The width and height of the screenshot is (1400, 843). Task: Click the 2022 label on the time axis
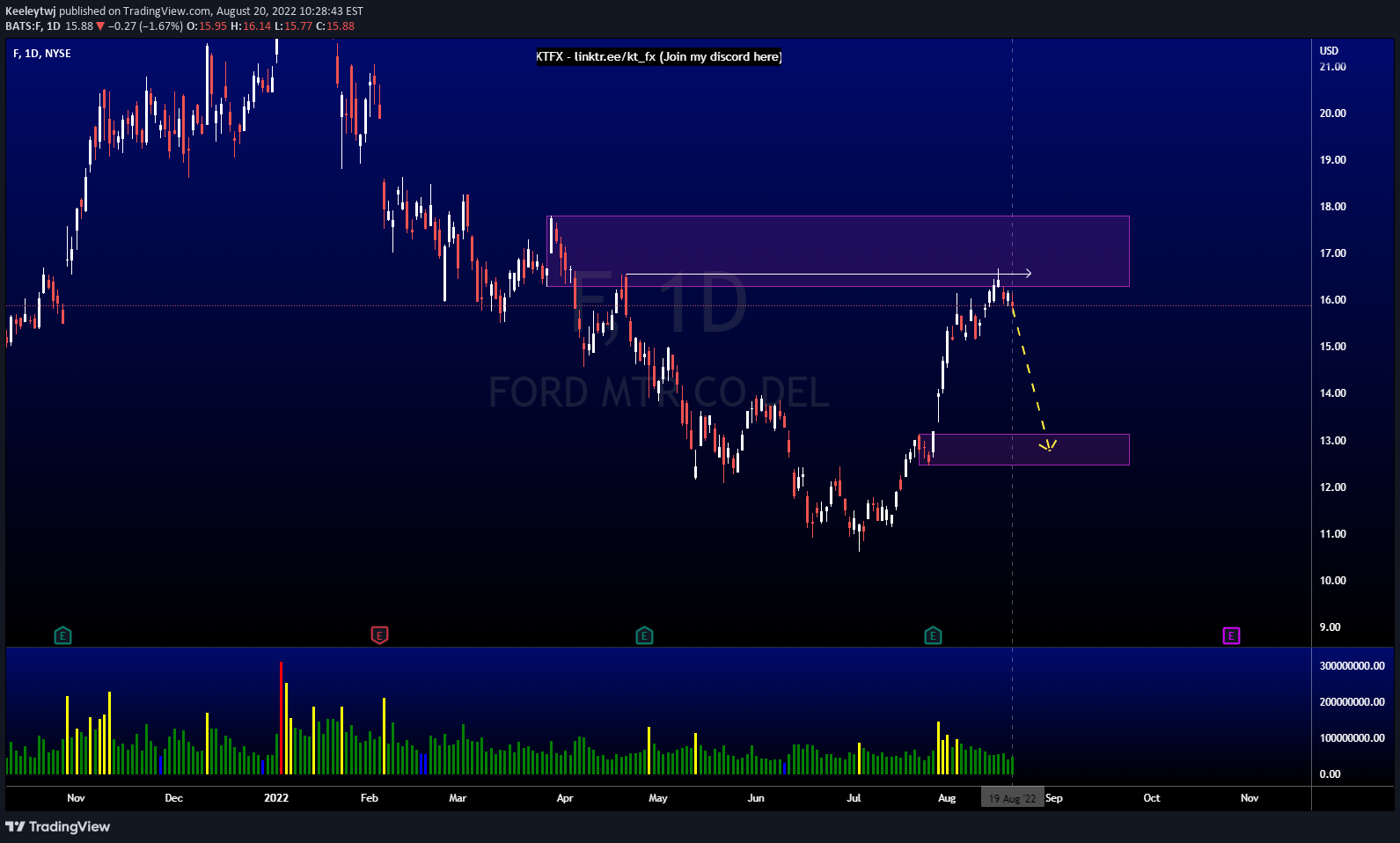(276, 798)
